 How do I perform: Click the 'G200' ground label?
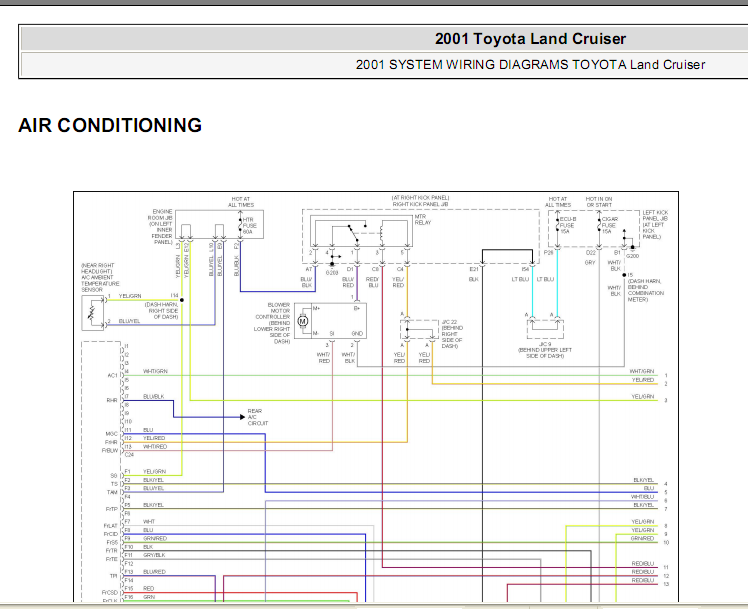pyautogui.click(x=632, y=256)
